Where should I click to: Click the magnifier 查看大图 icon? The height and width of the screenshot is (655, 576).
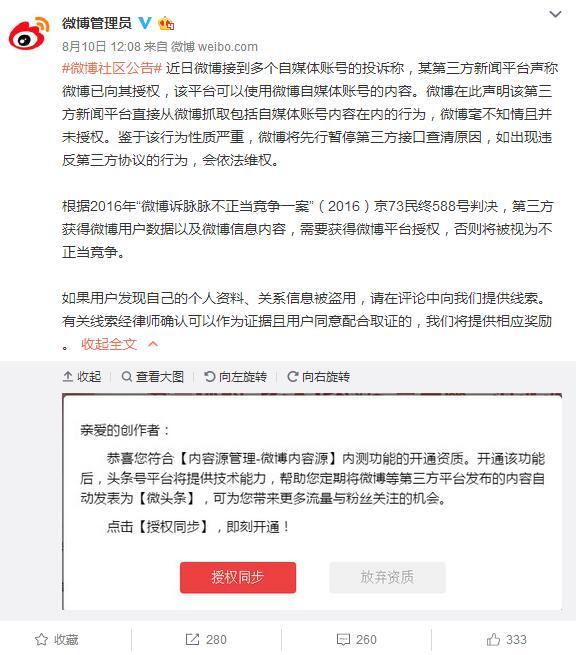[x=127, y=376]
